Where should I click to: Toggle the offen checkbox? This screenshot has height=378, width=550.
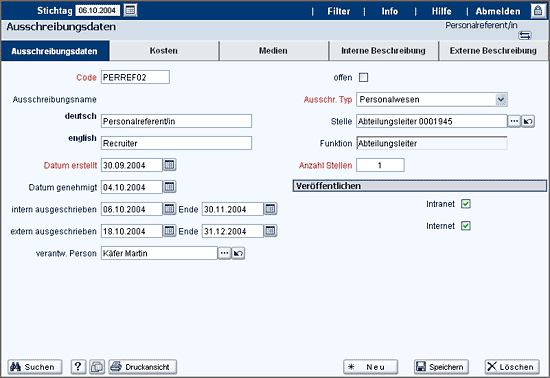363,77
